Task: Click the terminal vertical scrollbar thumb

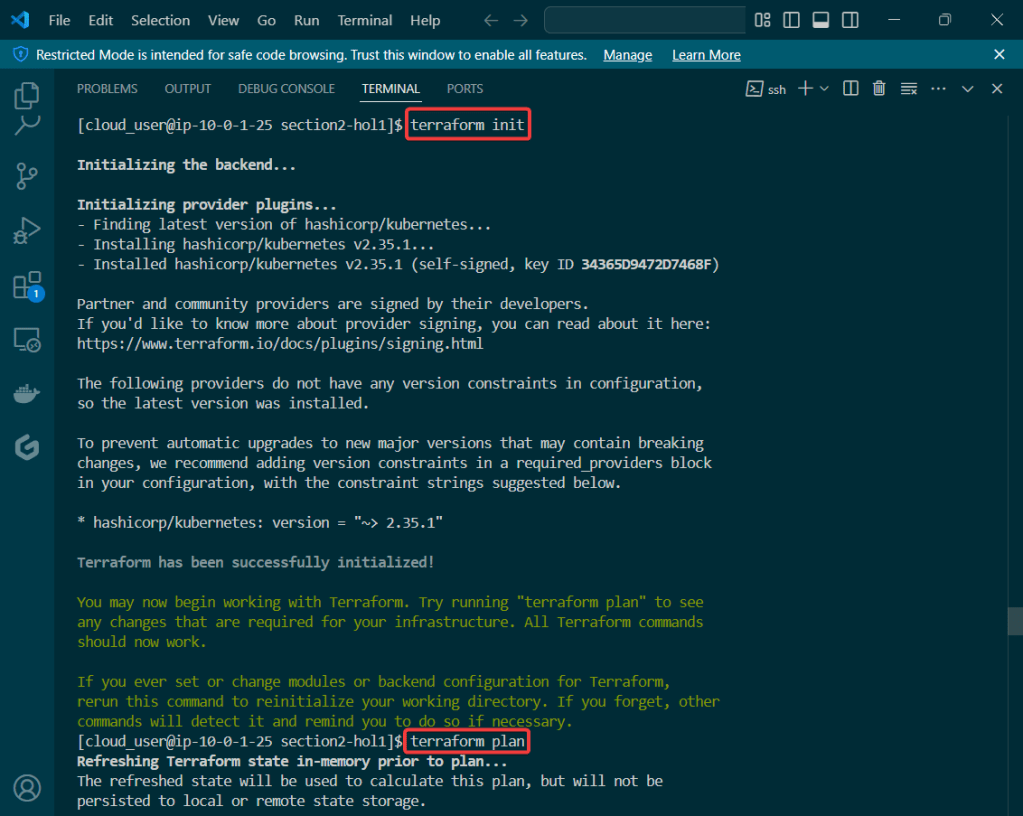Action: coord(1016,621)
